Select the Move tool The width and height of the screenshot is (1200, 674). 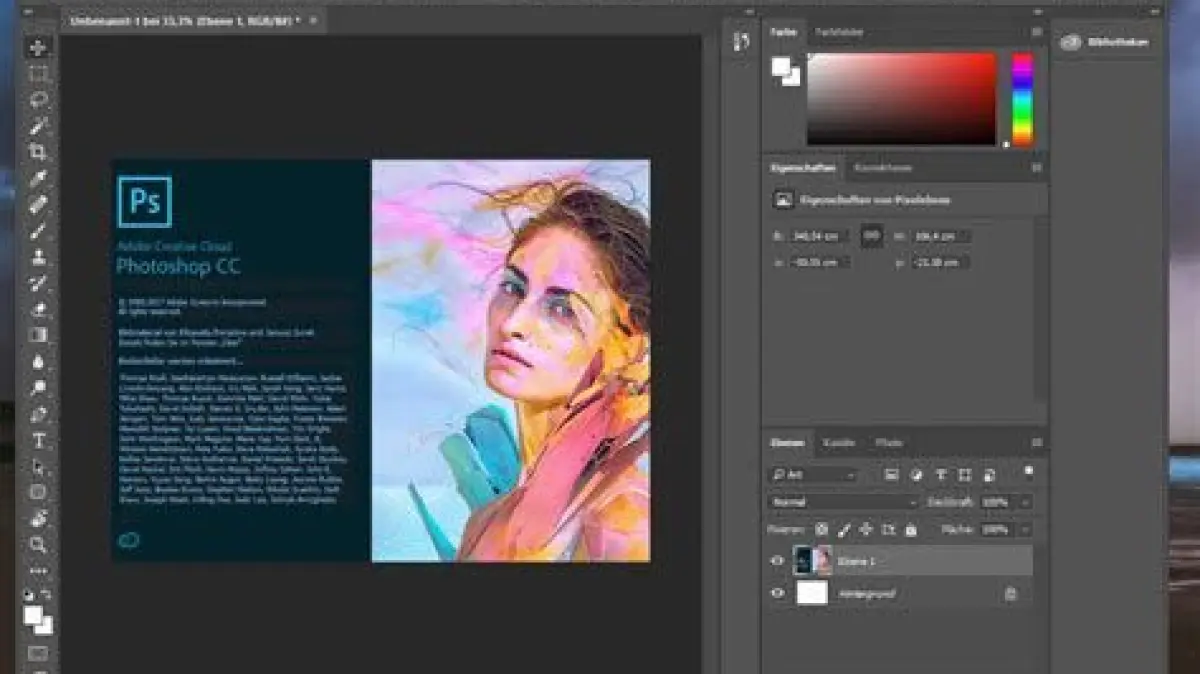[x=38, y=47]
